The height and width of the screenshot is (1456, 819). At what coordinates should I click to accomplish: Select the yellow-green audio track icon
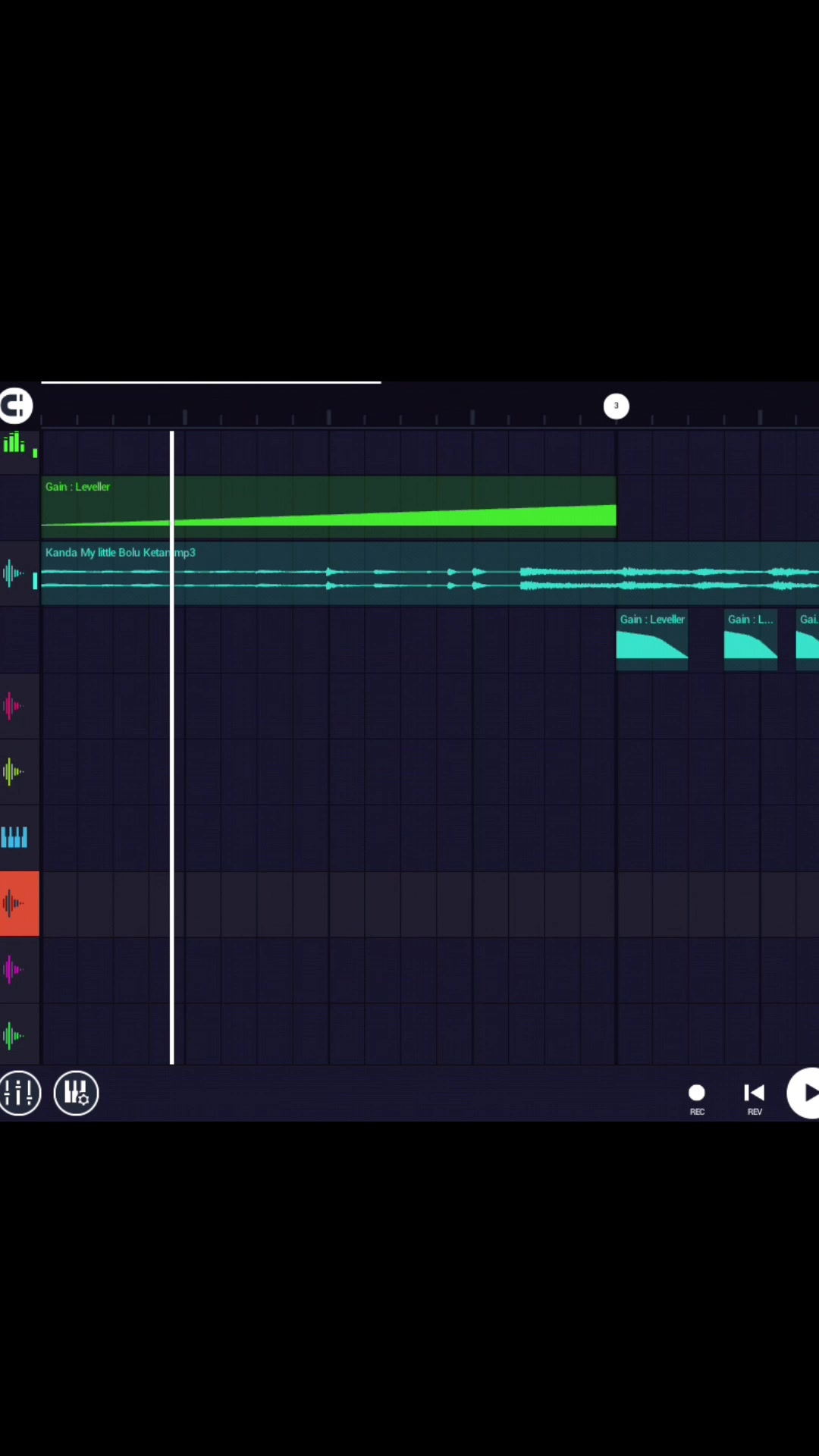point(13,772)
